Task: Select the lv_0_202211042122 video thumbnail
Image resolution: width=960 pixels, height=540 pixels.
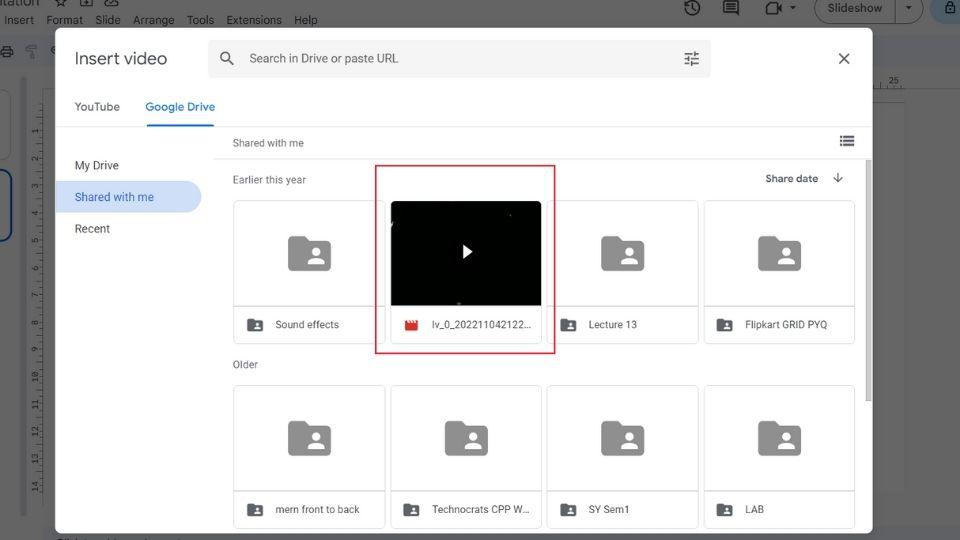Action: (x=466, y=253)
